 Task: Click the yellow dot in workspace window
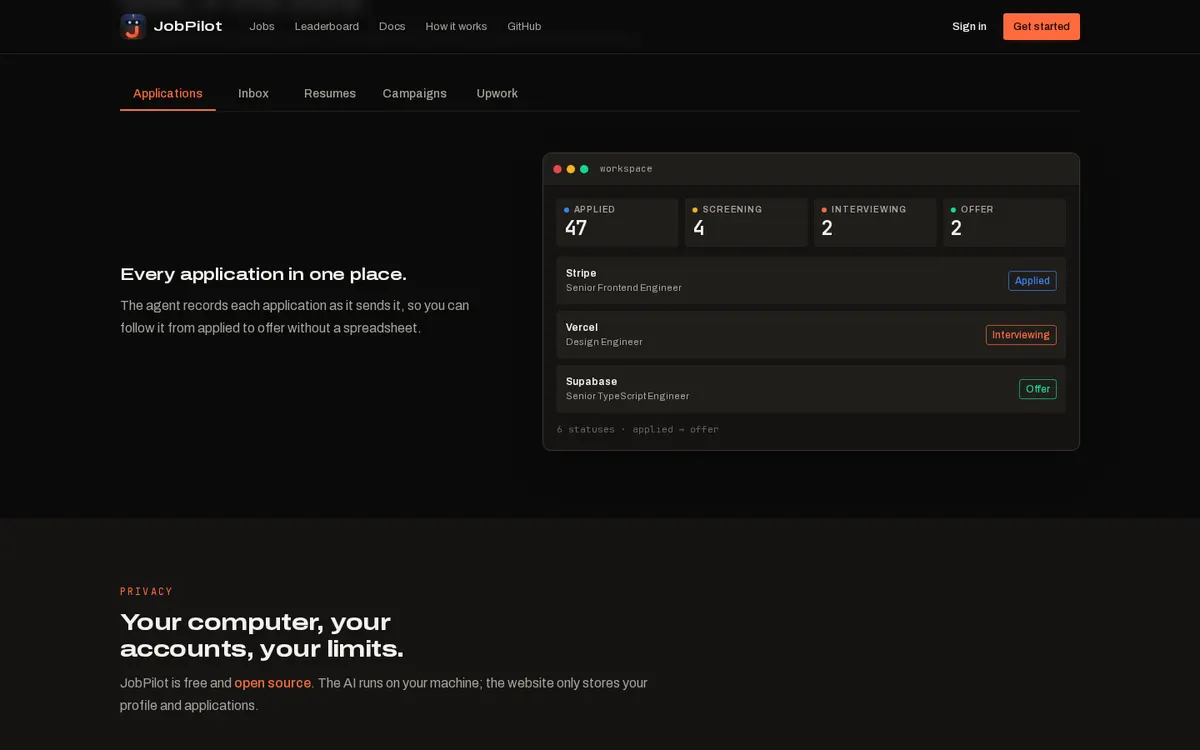point(571,169)
